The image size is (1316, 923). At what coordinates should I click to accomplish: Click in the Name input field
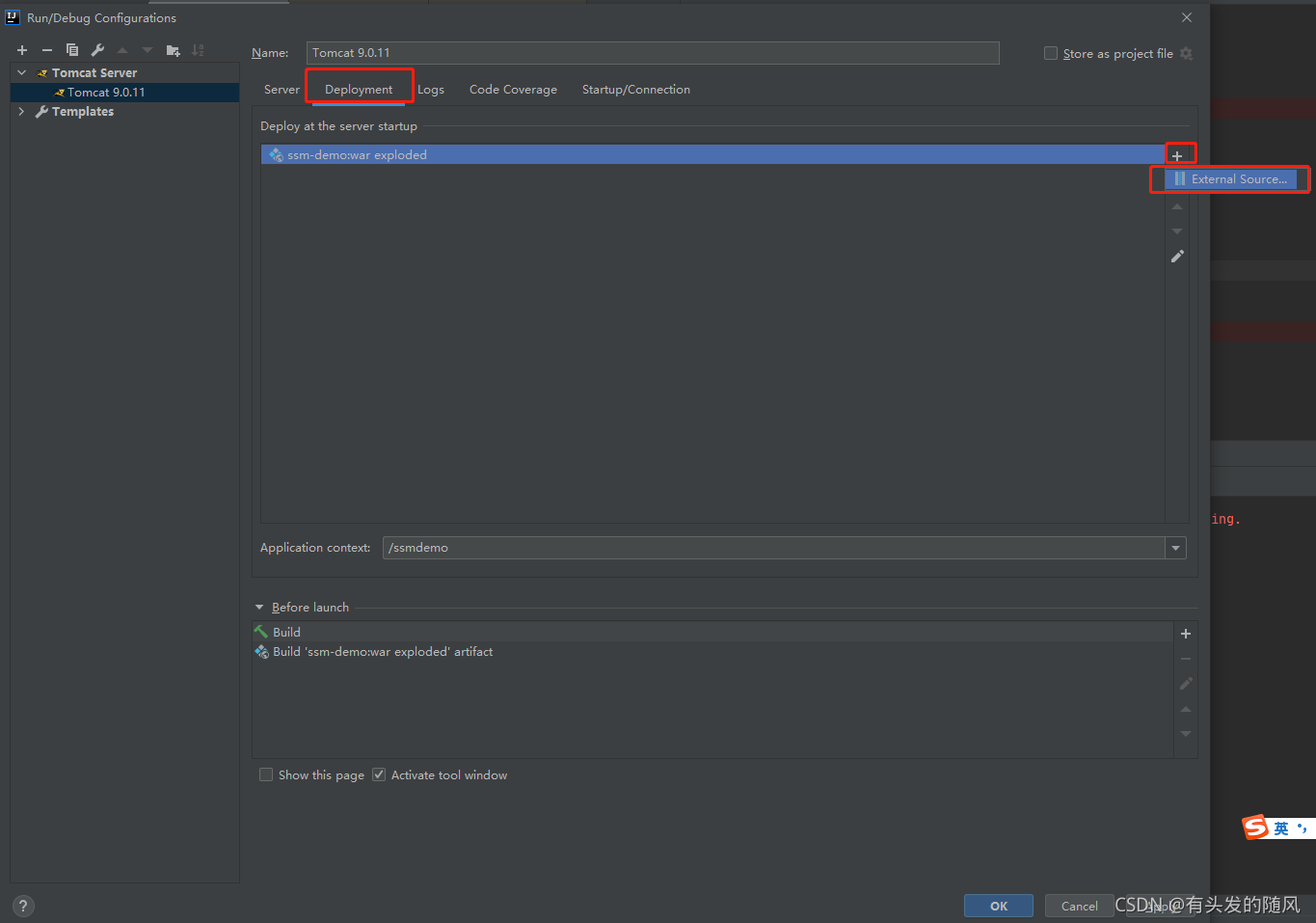[653, 53]
